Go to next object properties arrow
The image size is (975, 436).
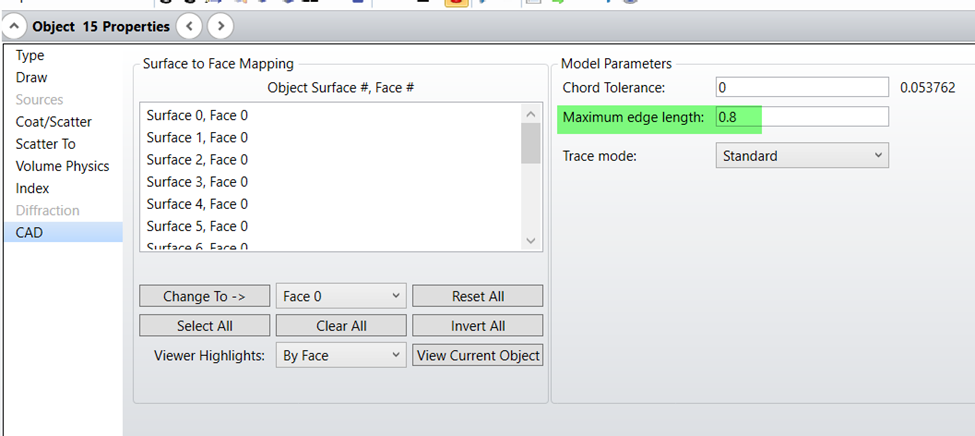[220, 26]
